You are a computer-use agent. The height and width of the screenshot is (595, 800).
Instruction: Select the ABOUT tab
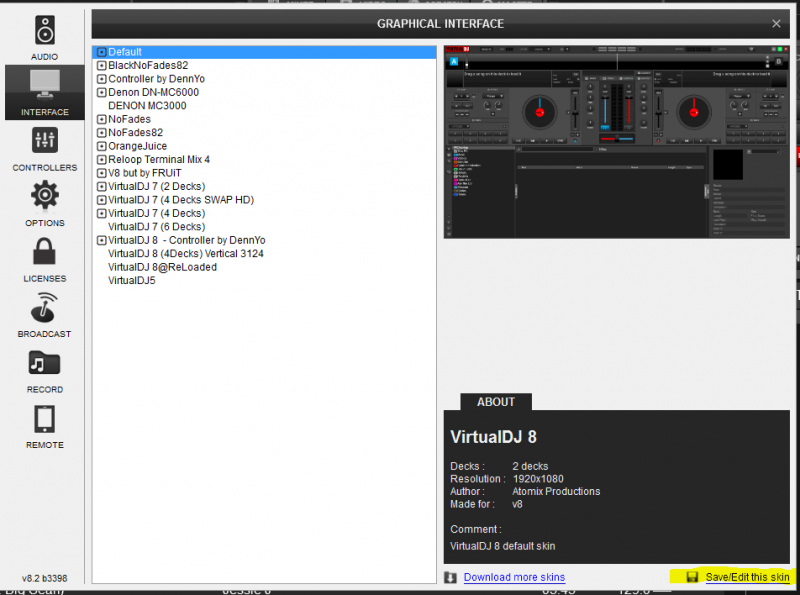pyautogui.click(x=496, y=402)
